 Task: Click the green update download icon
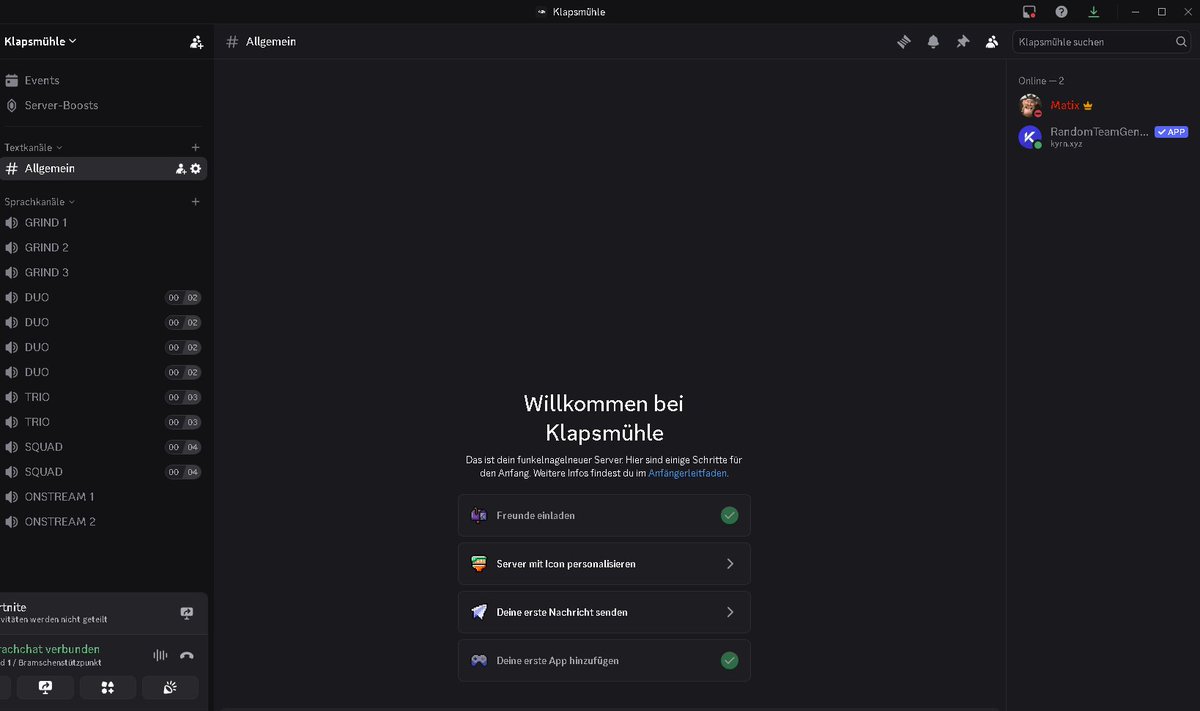[x=1093, y=12]
